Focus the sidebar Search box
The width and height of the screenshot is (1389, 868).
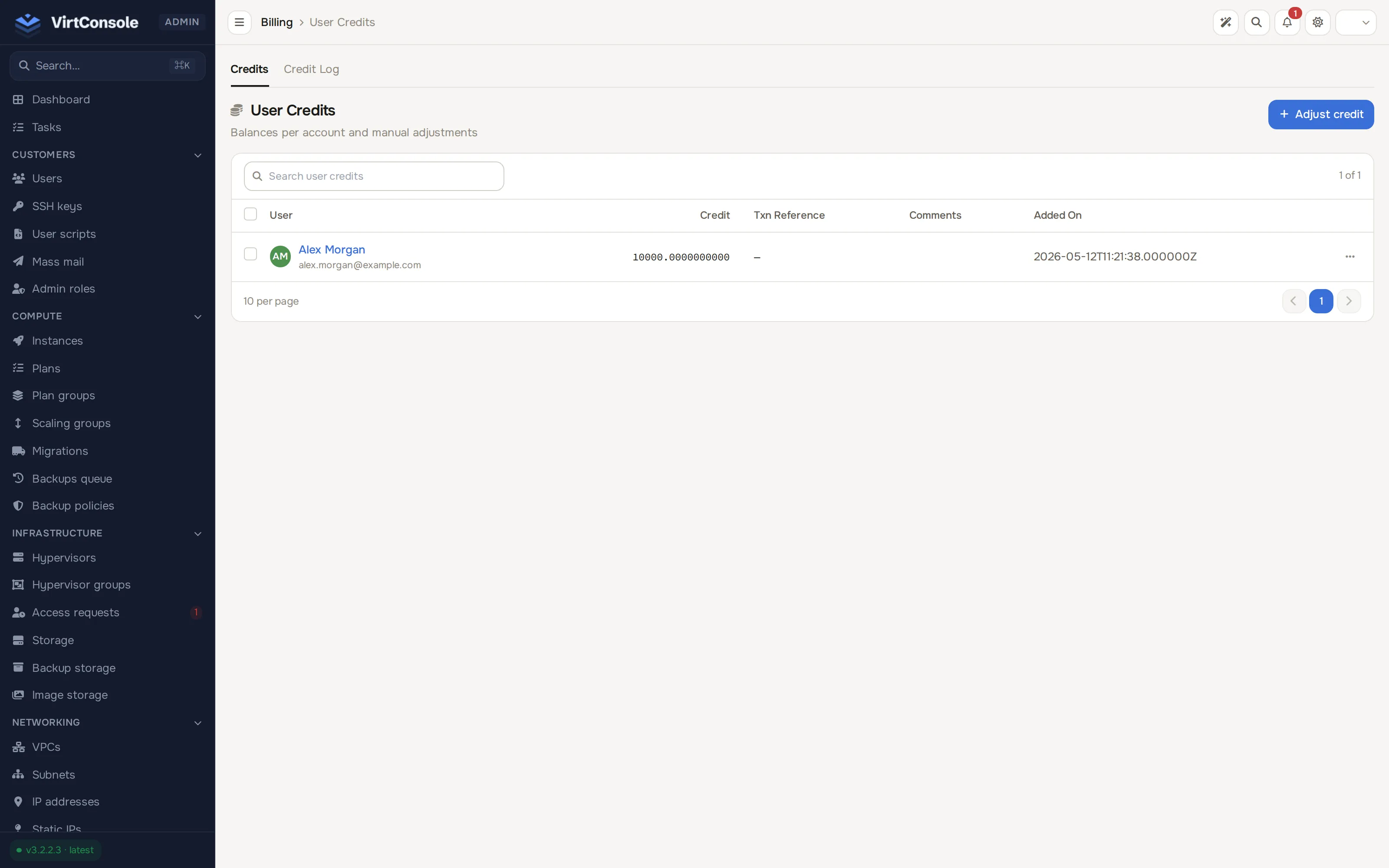pyautogui.click(x=107, y=66)
